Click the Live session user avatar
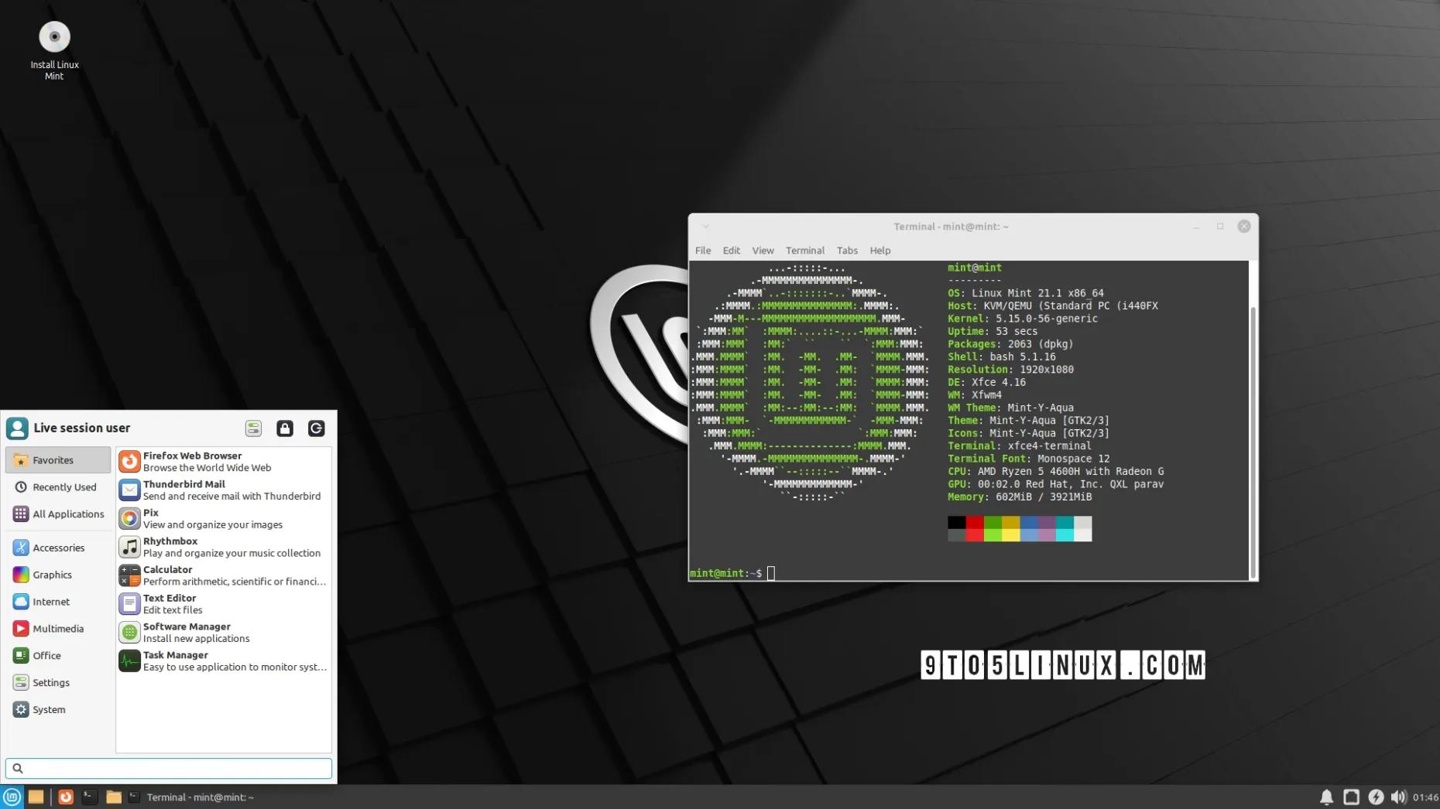 17,428
